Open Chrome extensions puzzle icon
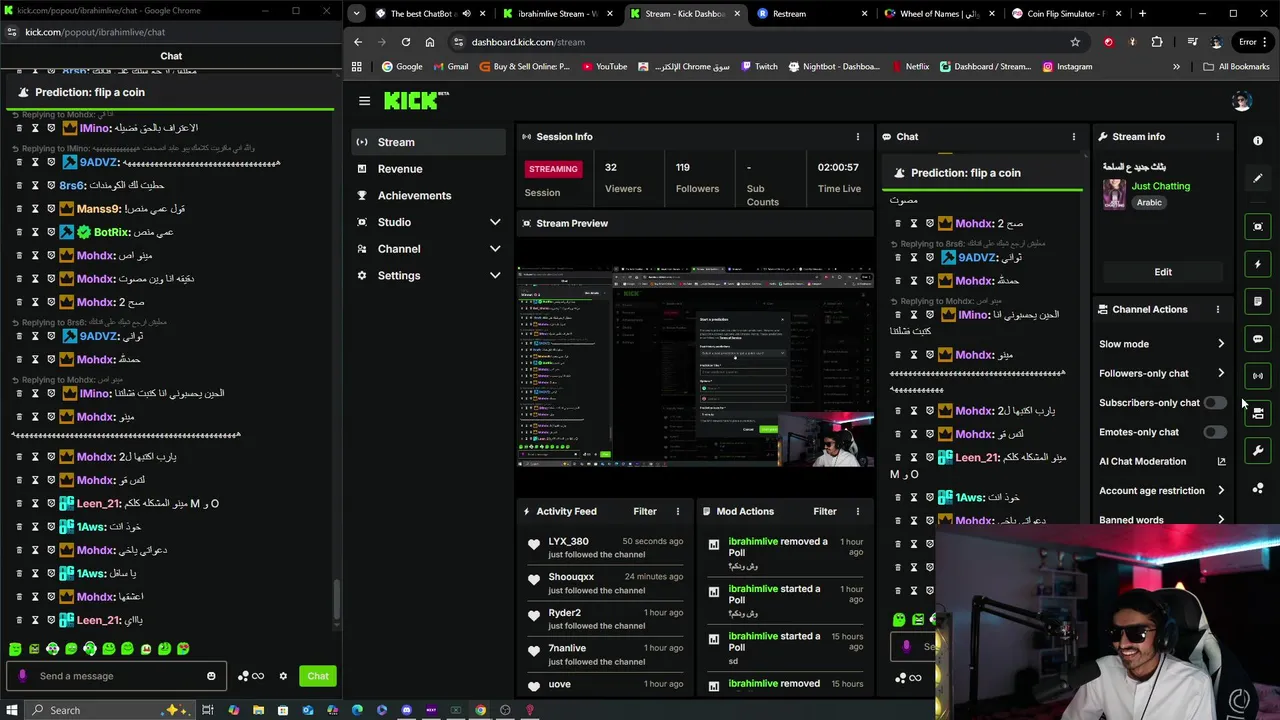This screenshot has height=720, width=1280. coord(1157,42)
